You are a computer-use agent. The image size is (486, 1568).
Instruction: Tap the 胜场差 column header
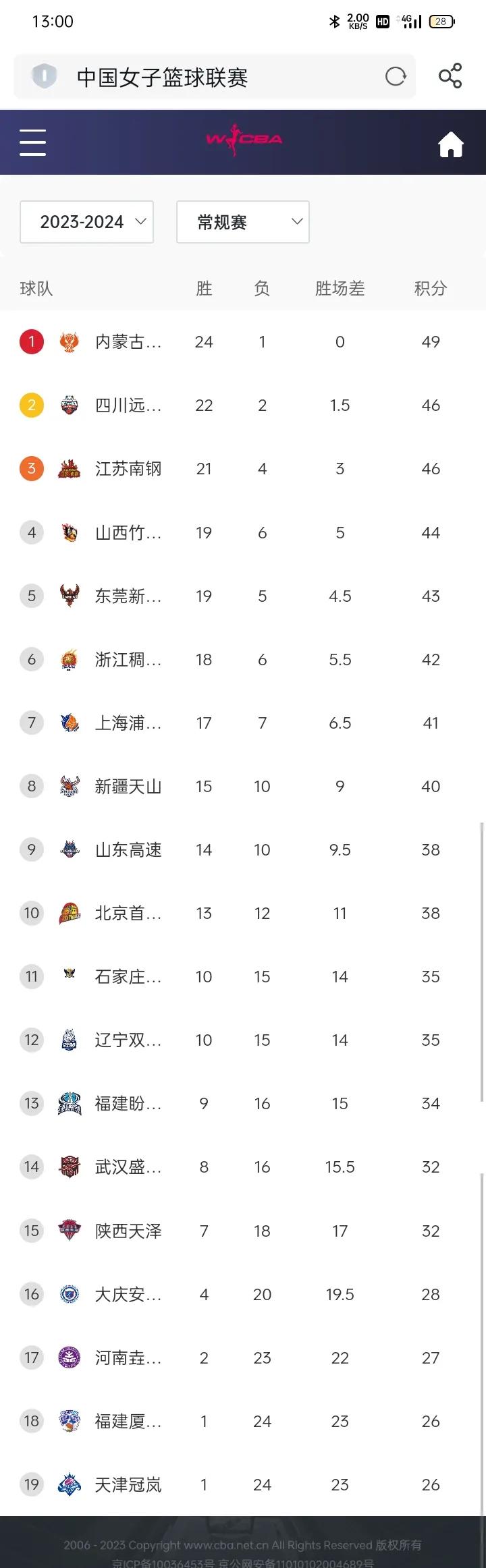tap(340, 289)
